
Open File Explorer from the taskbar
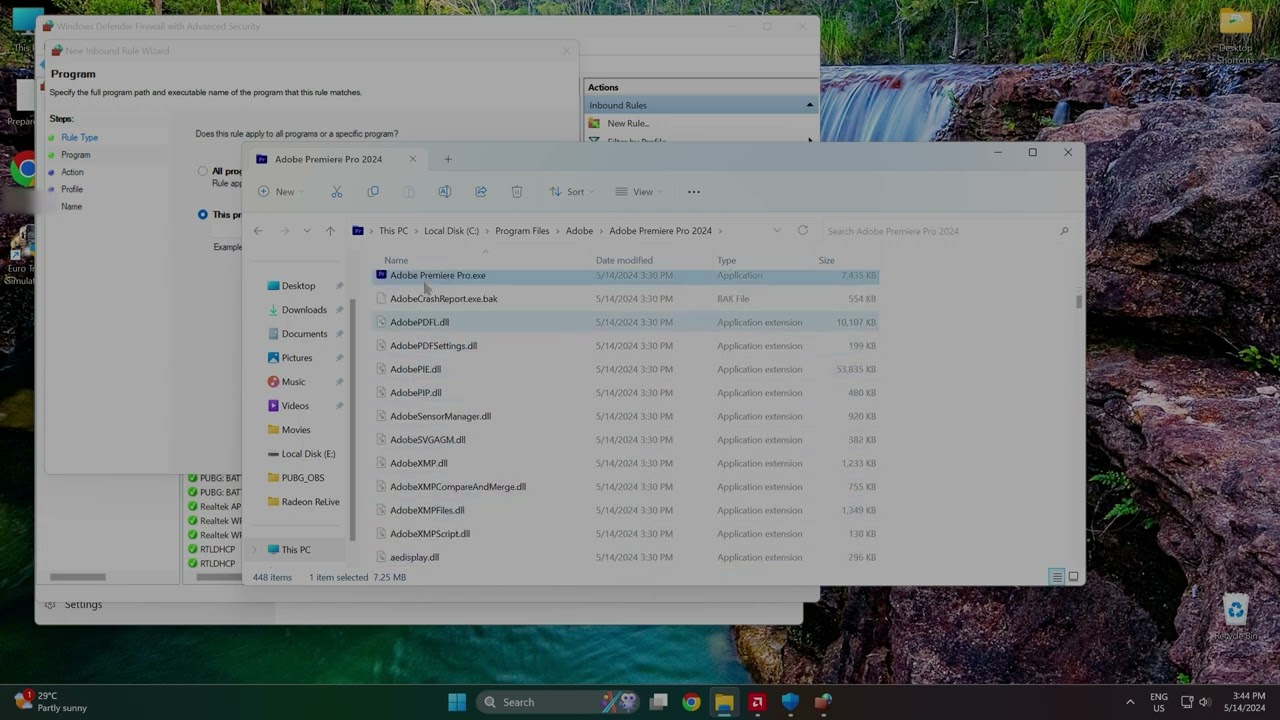[x=724, y=702]
